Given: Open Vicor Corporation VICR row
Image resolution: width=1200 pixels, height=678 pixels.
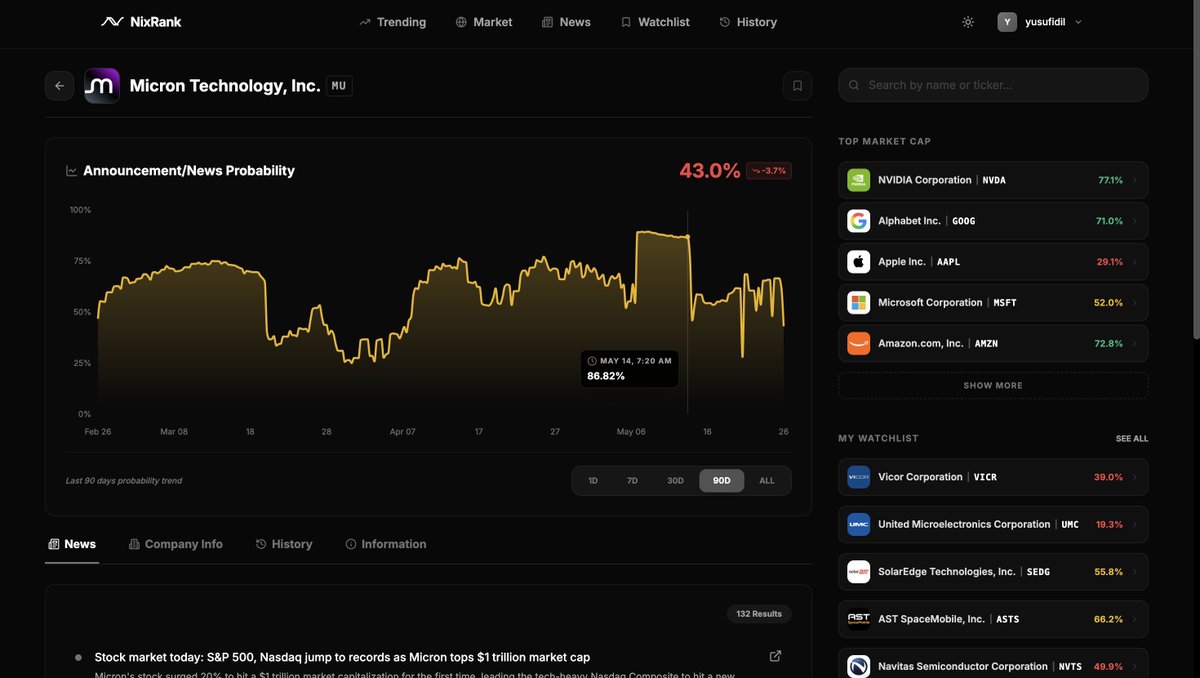Looking at the screenshot, I should pos(993,477).
